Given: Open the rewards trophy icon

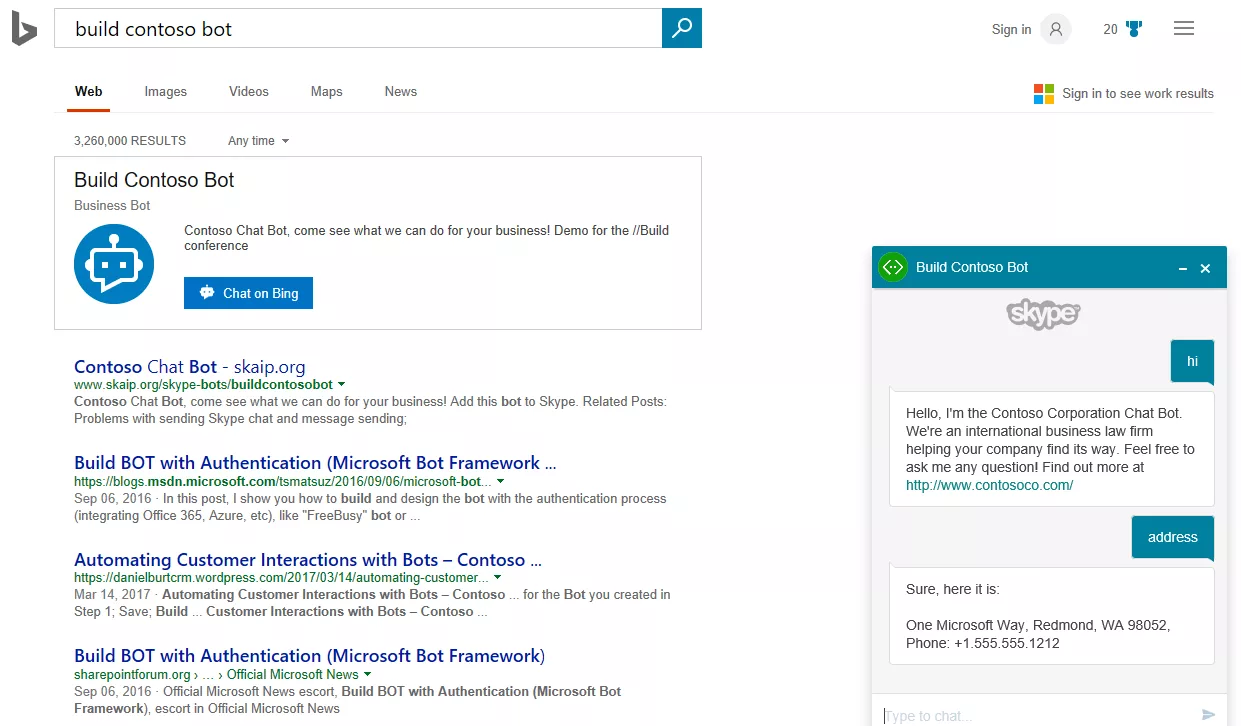Looking at the screenshot, I should coord(1134,29).
